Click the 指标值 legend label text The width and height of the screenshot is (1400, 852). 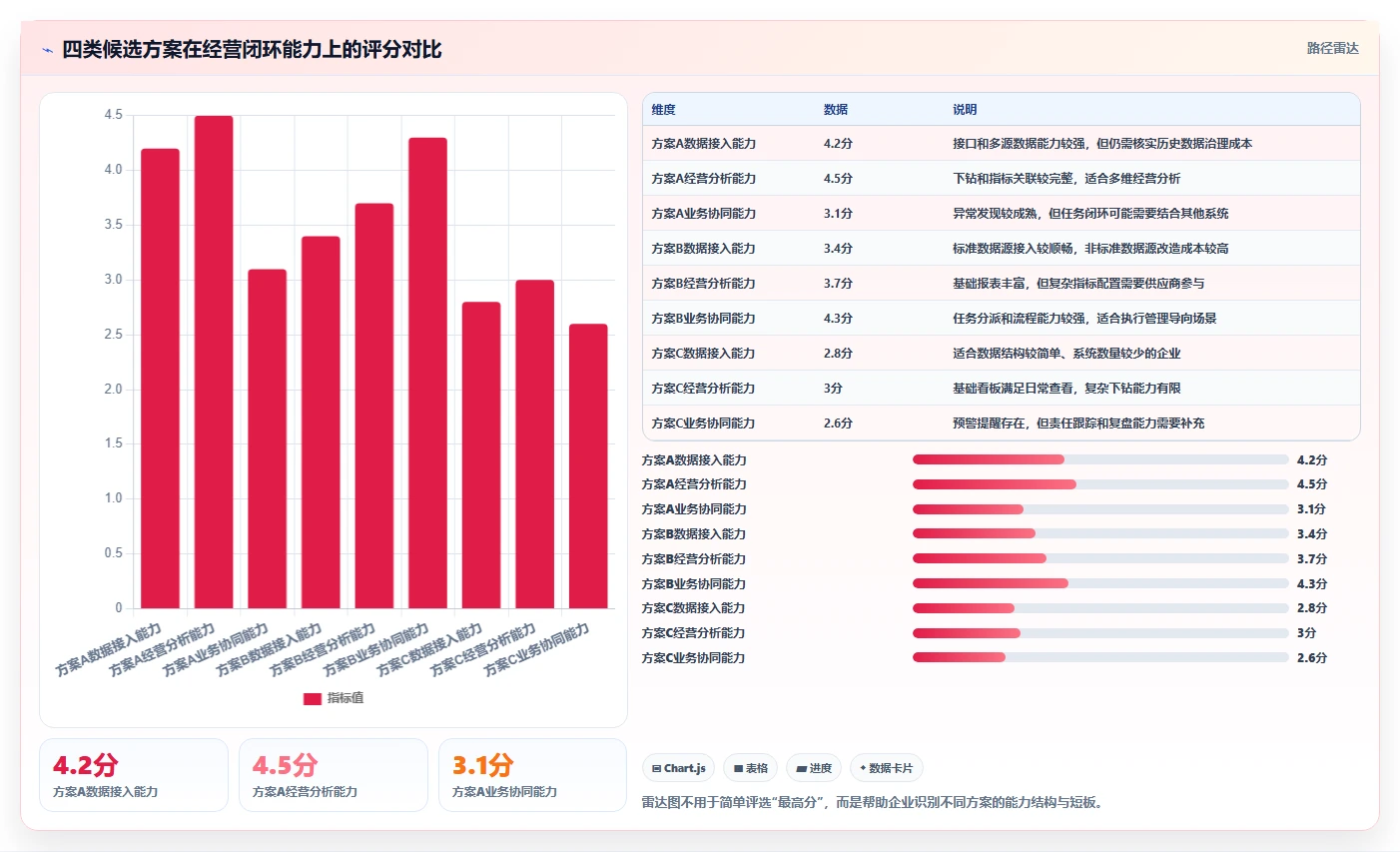coord(346,698)
